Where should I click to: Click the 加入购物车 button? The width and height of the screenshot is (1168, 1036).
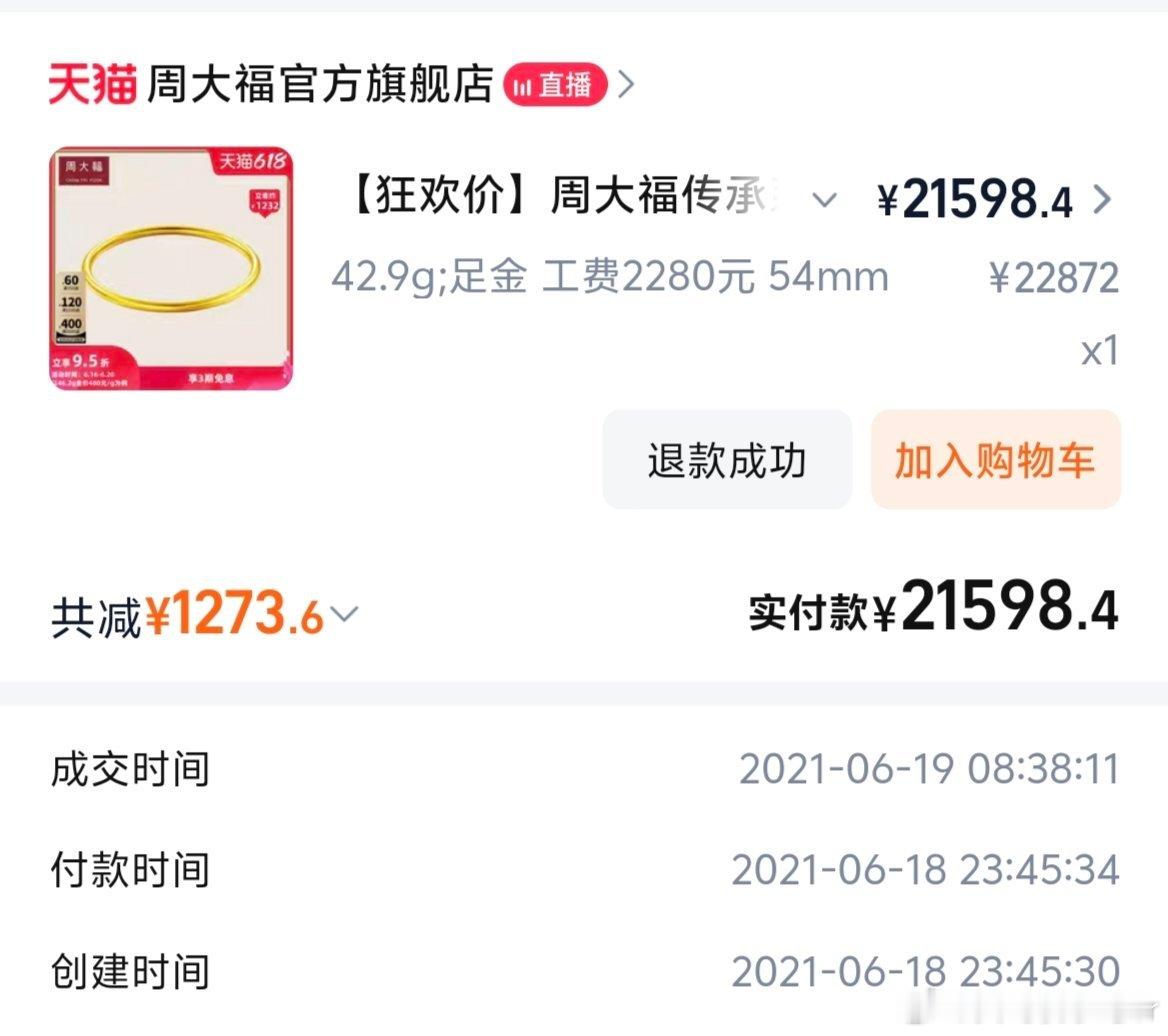point(994,459)
